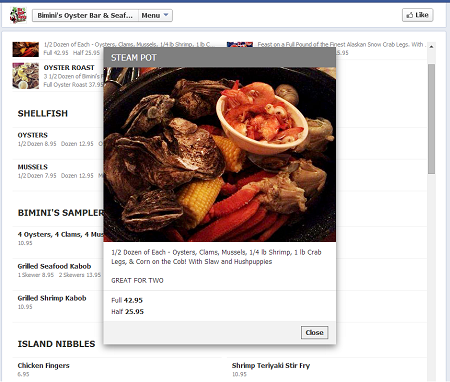The width and height of the screenshot is (450, 382).
Task: Click the SHELLFISH section heading
Action: tap(43, 113)
